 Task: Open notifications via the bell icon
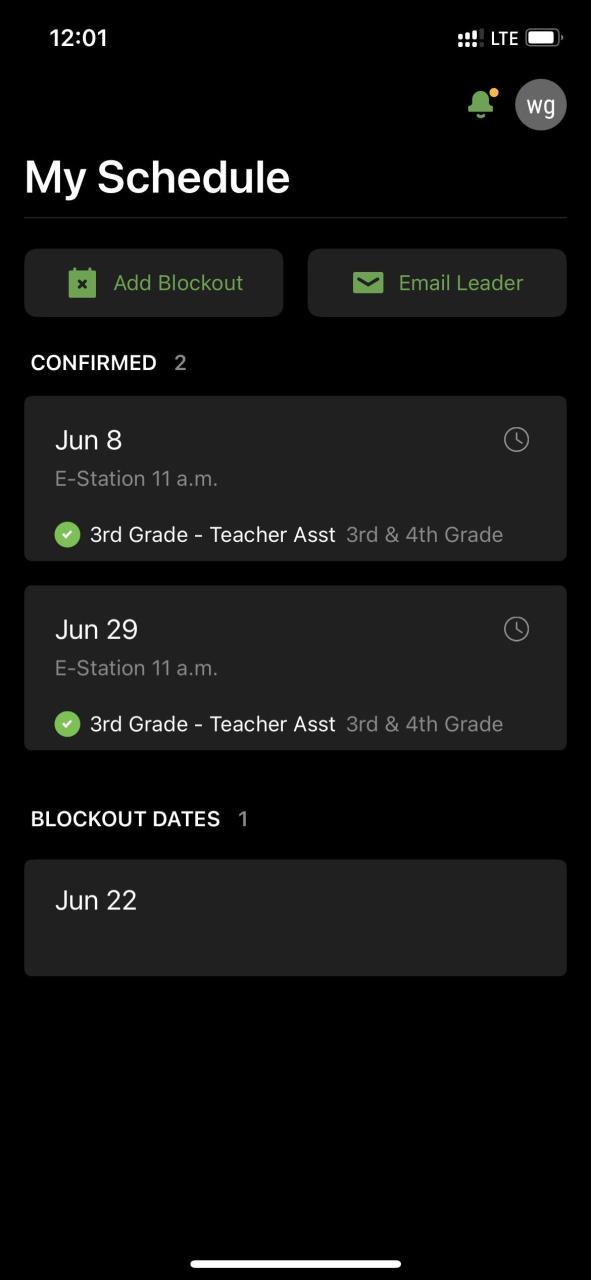coord(481,104)
